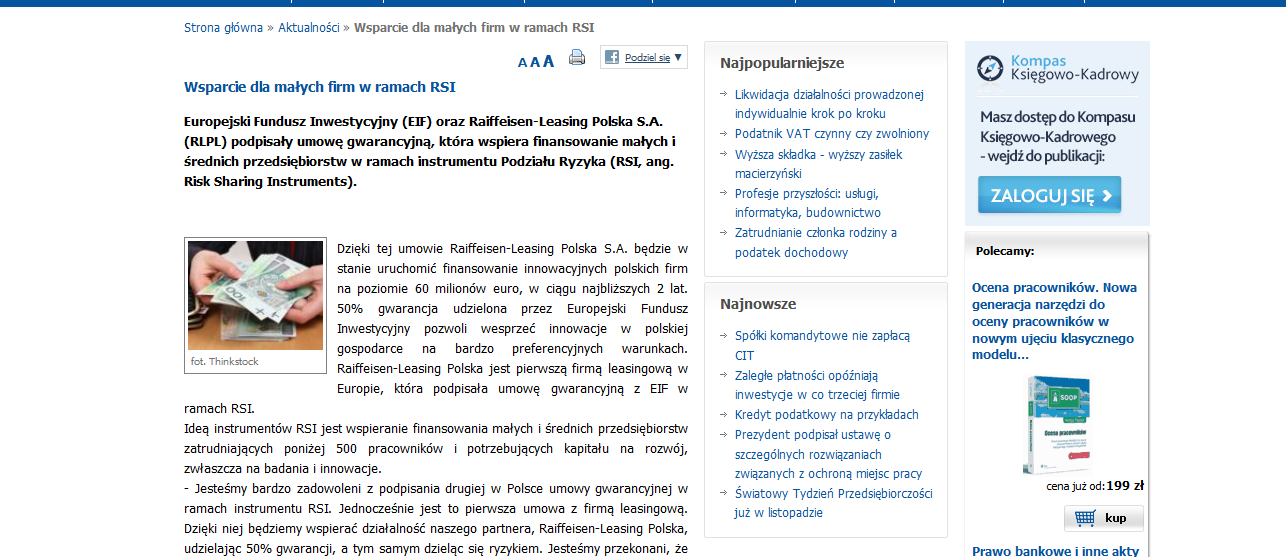
Task: Click the Najnowsze section heading
Action: click(x=758, y=304)
